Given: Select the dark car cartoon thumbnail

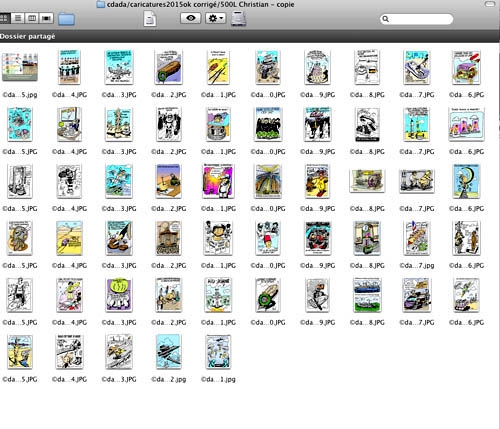Looking at the screenshot, I should pos(417,295).
